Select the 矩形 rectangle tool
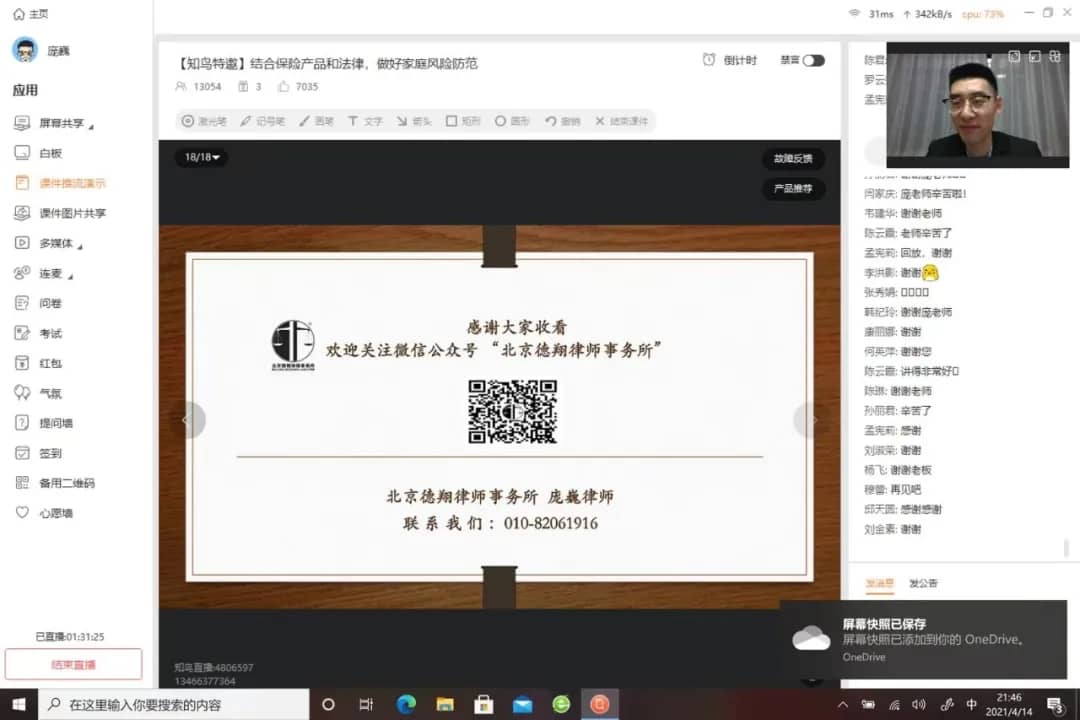 pos(463,121)
